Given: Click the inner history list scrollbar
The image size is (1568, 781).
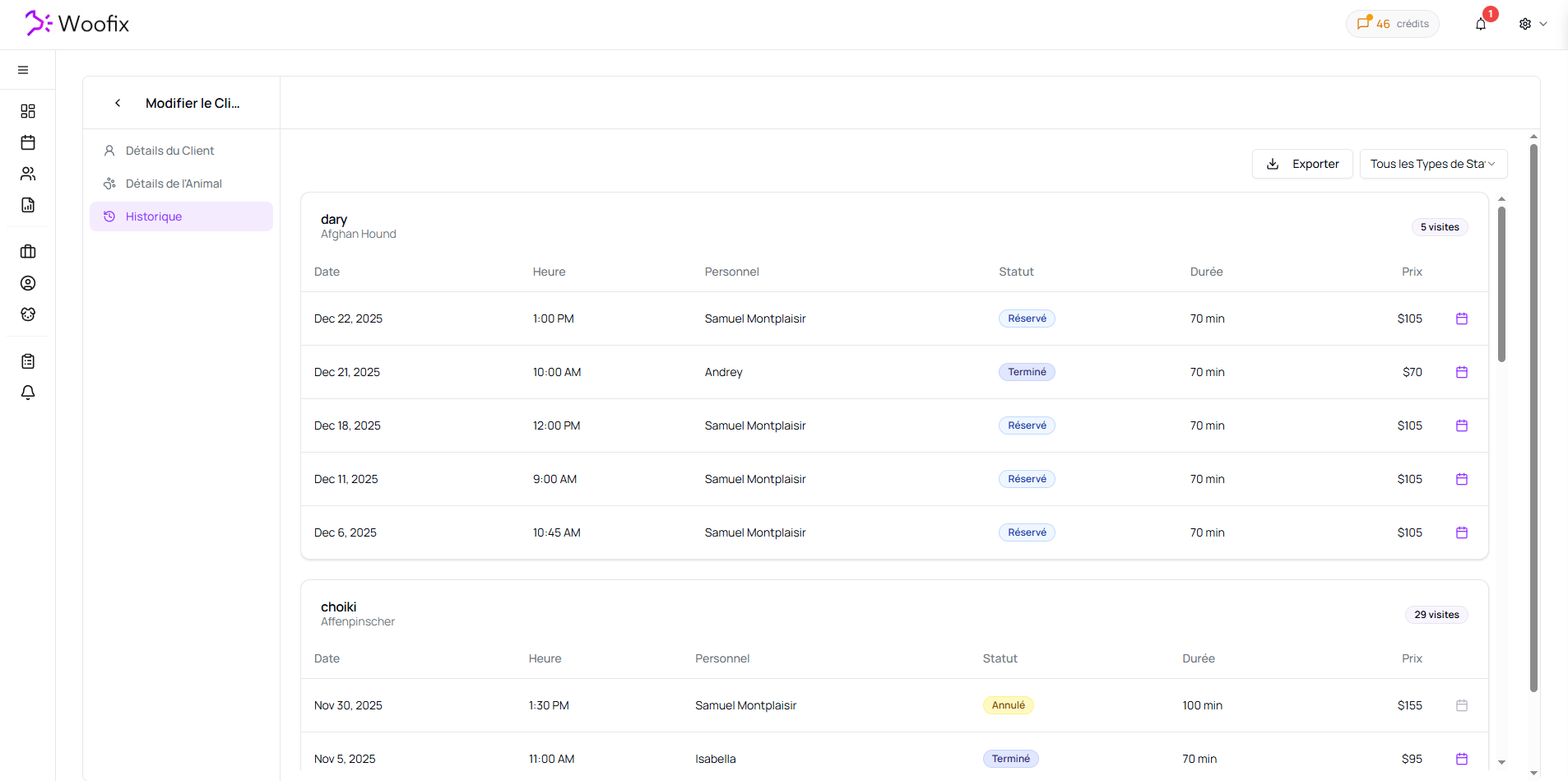Looking at the screenshot, I should click(1501, 284).
